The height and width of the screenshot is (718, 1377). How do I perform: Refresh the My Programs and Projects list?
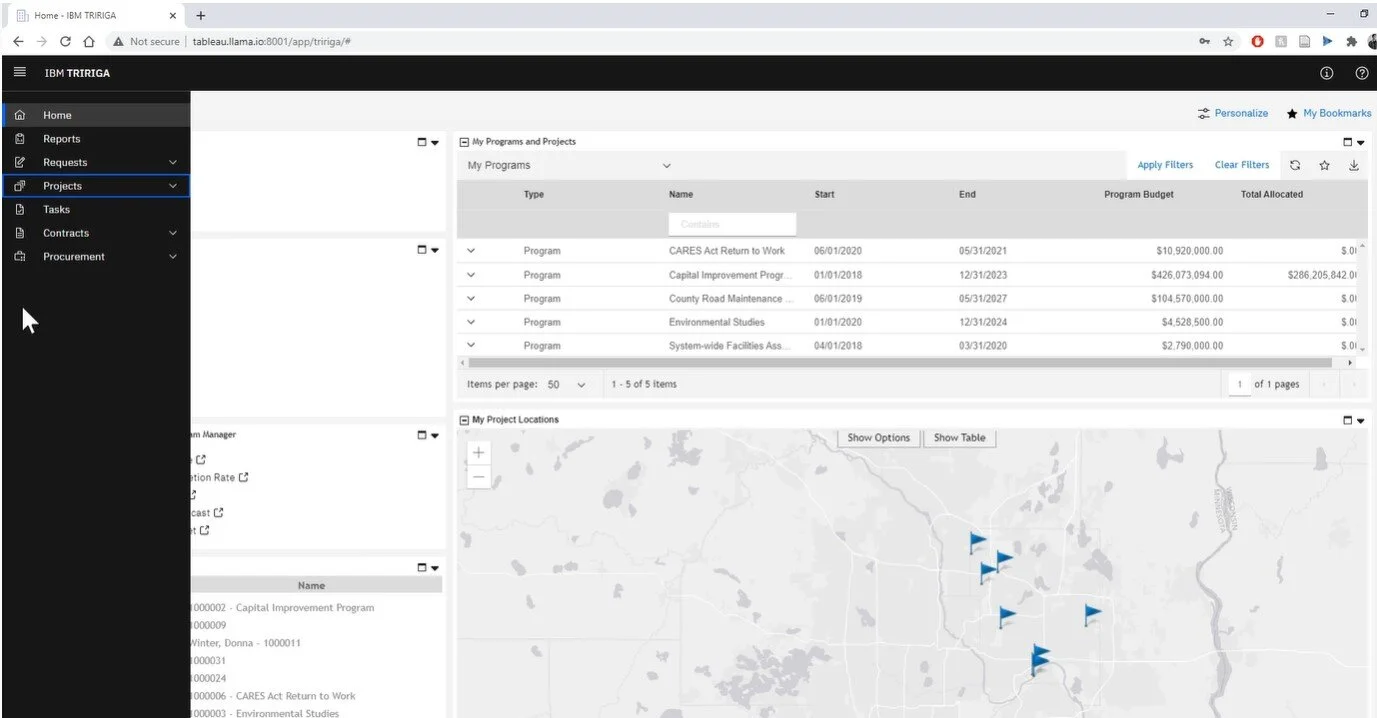click(1295, 164)
